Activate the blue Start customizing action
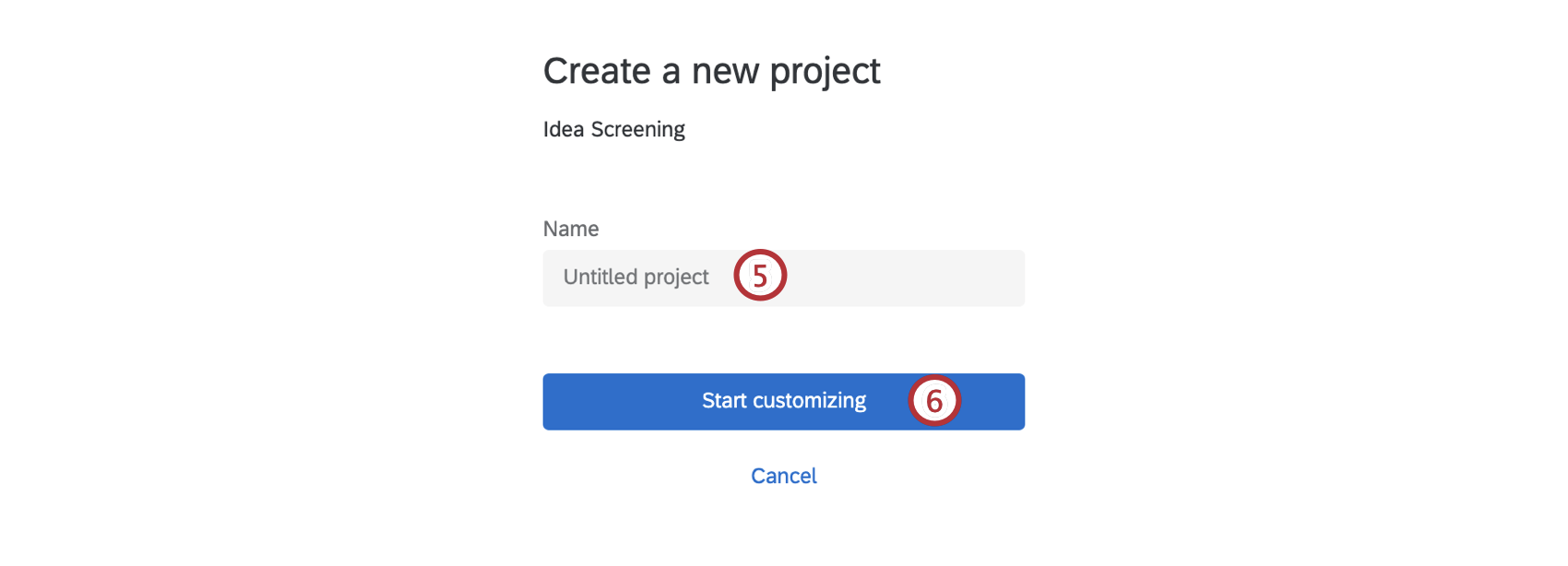 (783, 401)
